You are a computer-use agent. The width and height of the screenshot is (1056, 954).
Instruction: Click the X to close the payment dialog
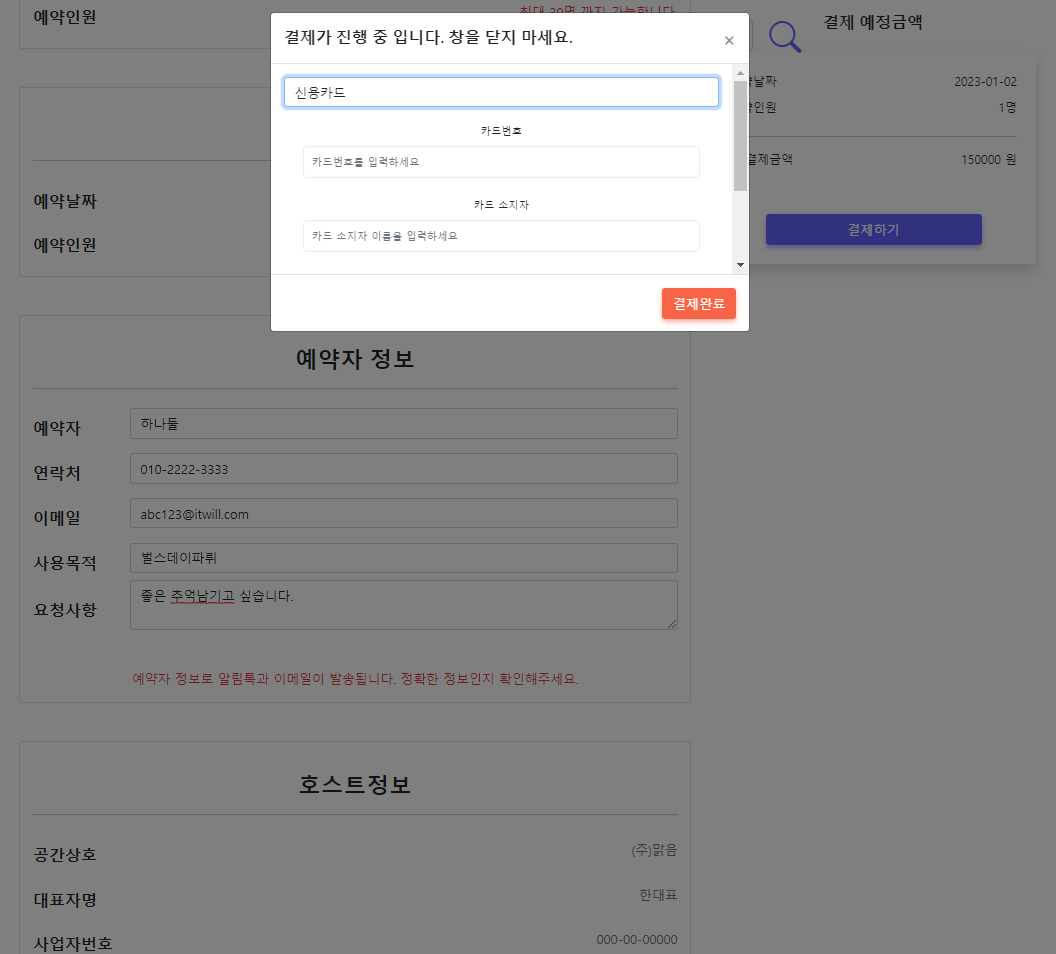[729, 40]
